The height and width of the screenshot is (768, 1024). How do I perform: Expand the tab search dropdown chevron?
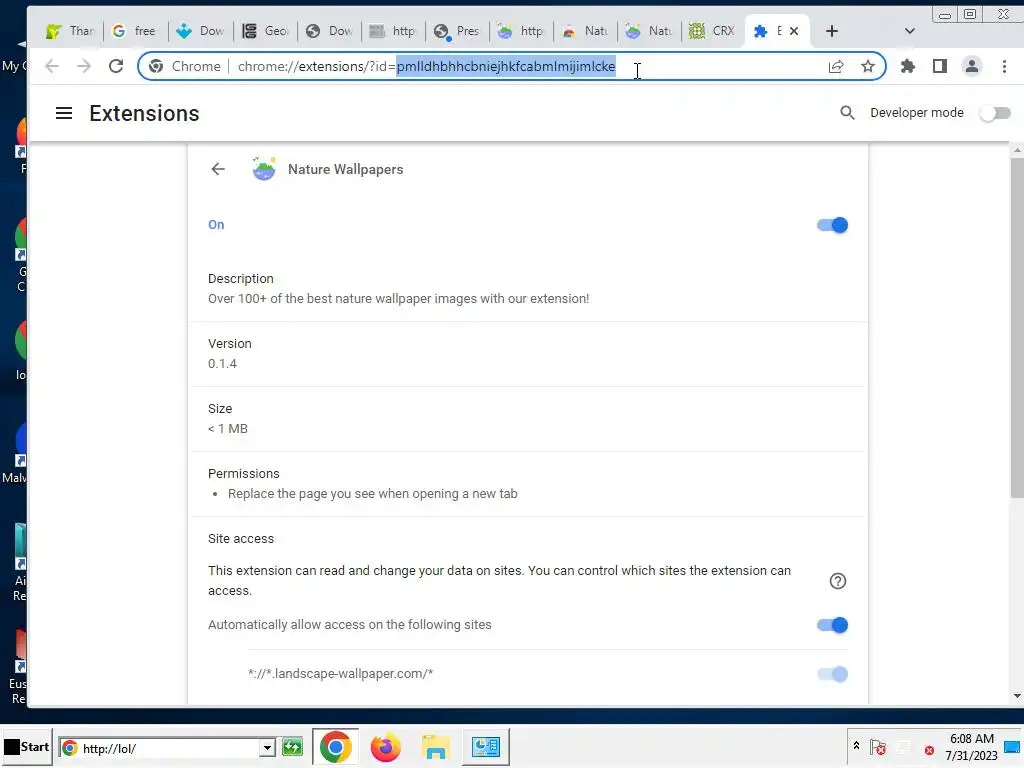(909, 31)
